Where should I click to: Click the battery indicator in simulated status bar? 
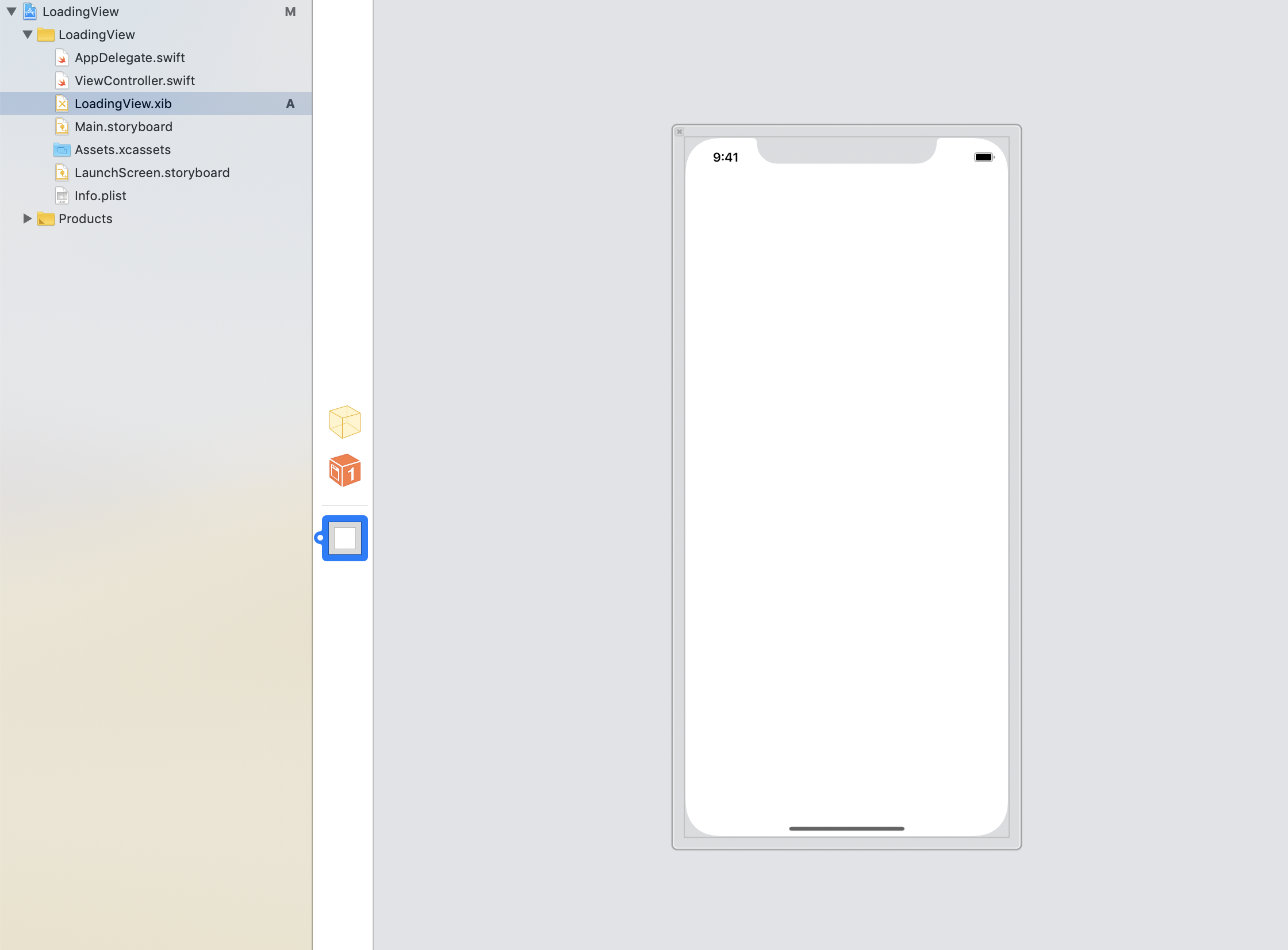[983, 157]
